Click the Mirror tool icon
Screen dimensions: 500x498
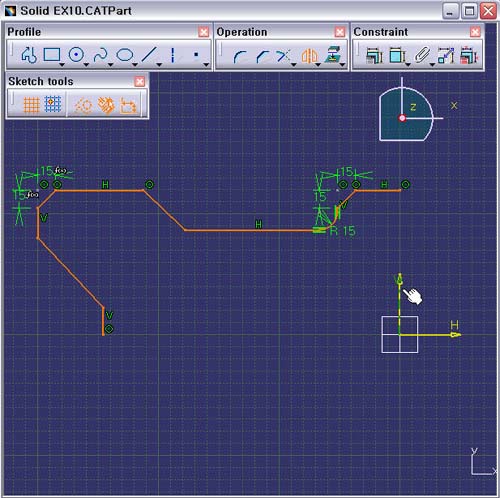click(x=309, y=56)
